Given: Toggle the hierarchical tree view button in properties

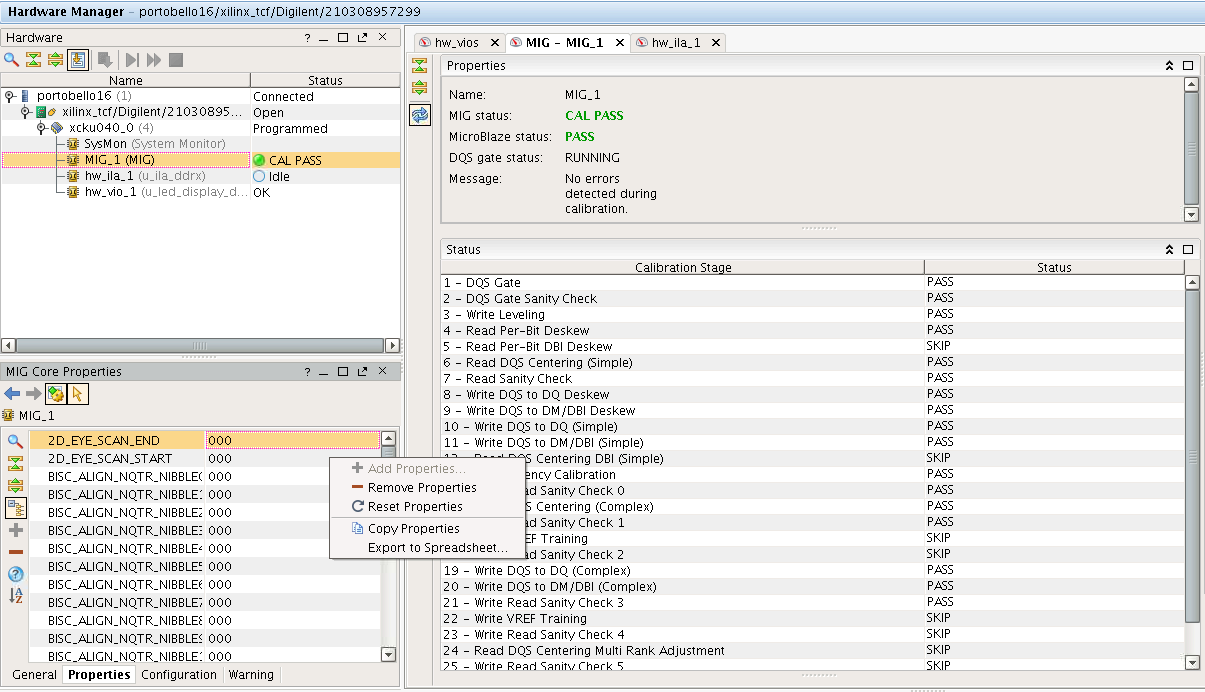Looking at the screenshot, I should (16, 508).
